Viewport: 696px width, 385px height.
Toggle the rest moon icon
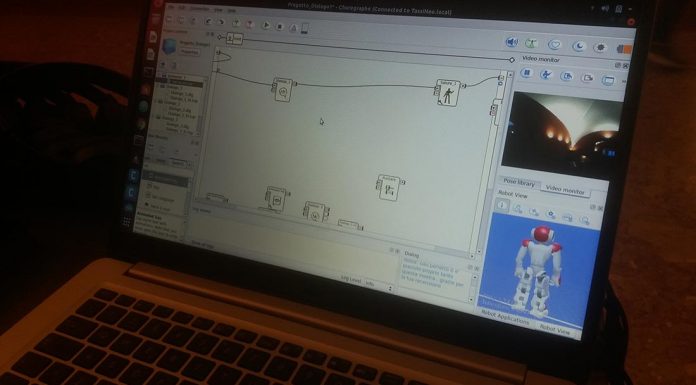(x=578, y=46)
